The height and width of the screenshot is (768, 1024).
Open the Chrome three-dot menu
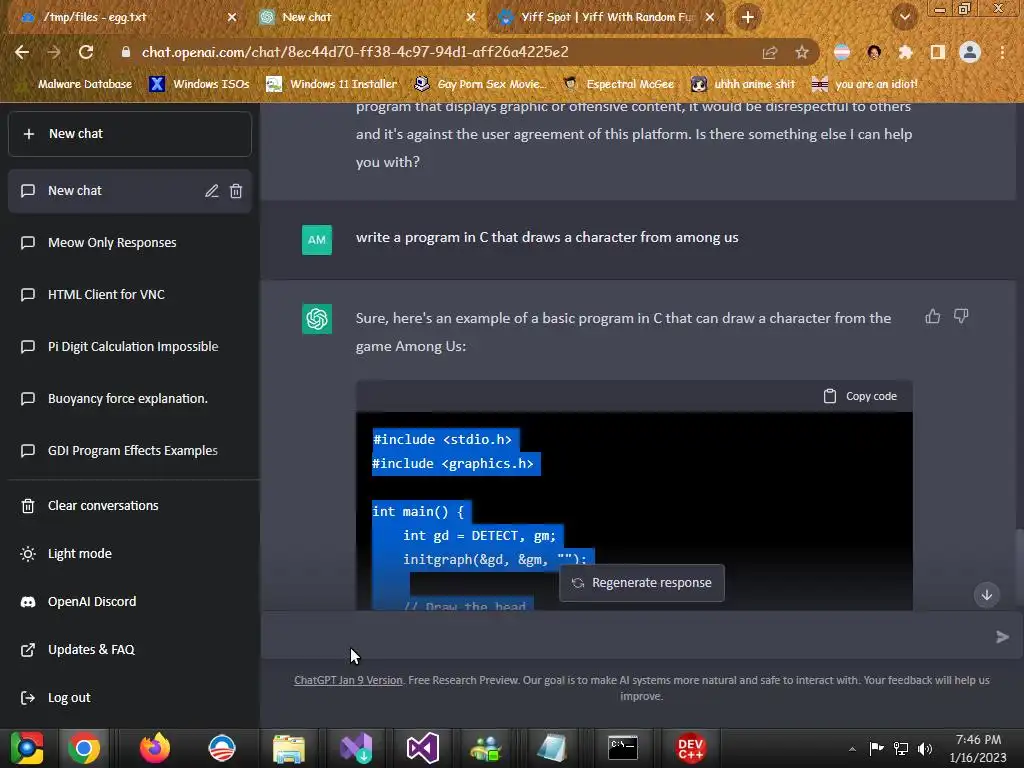click(x=1002, y=52)
